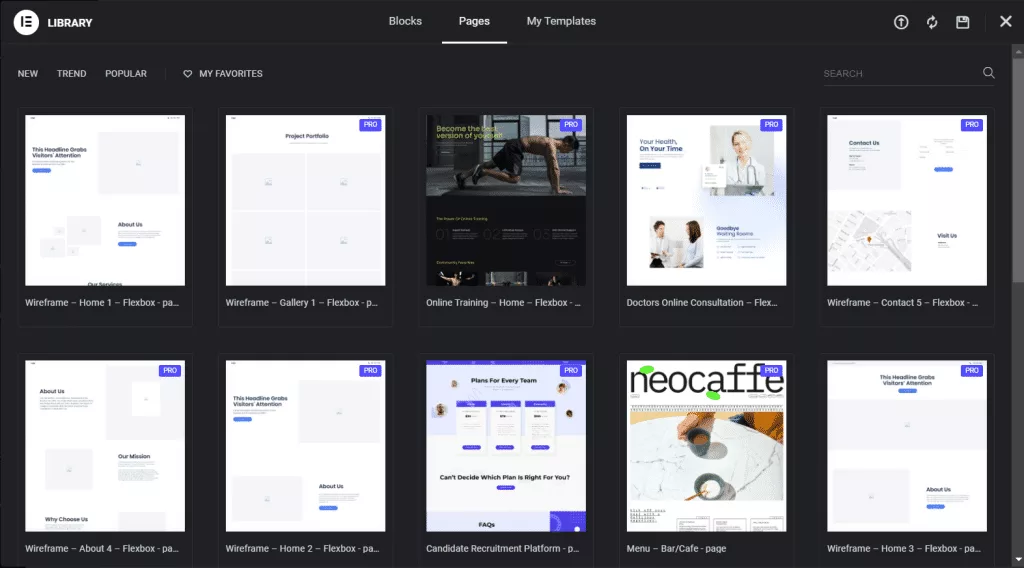Open the neocaffe Menu Bar/Cafe thumbnail
The width and height of the screenshot is (1024, 568).
[x=707, y=446]
